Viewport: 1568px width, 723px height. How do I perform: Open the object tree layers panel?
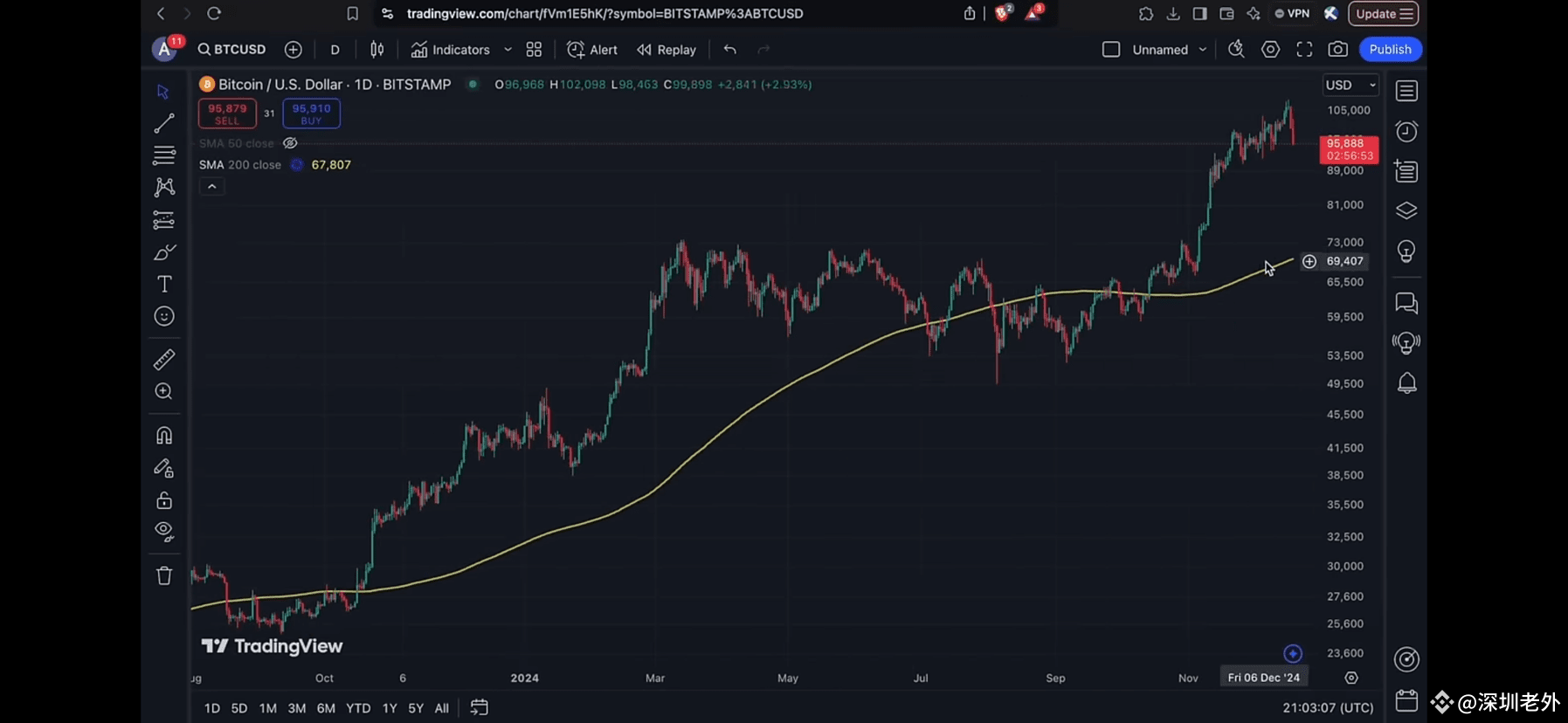tap(1406, 211)
